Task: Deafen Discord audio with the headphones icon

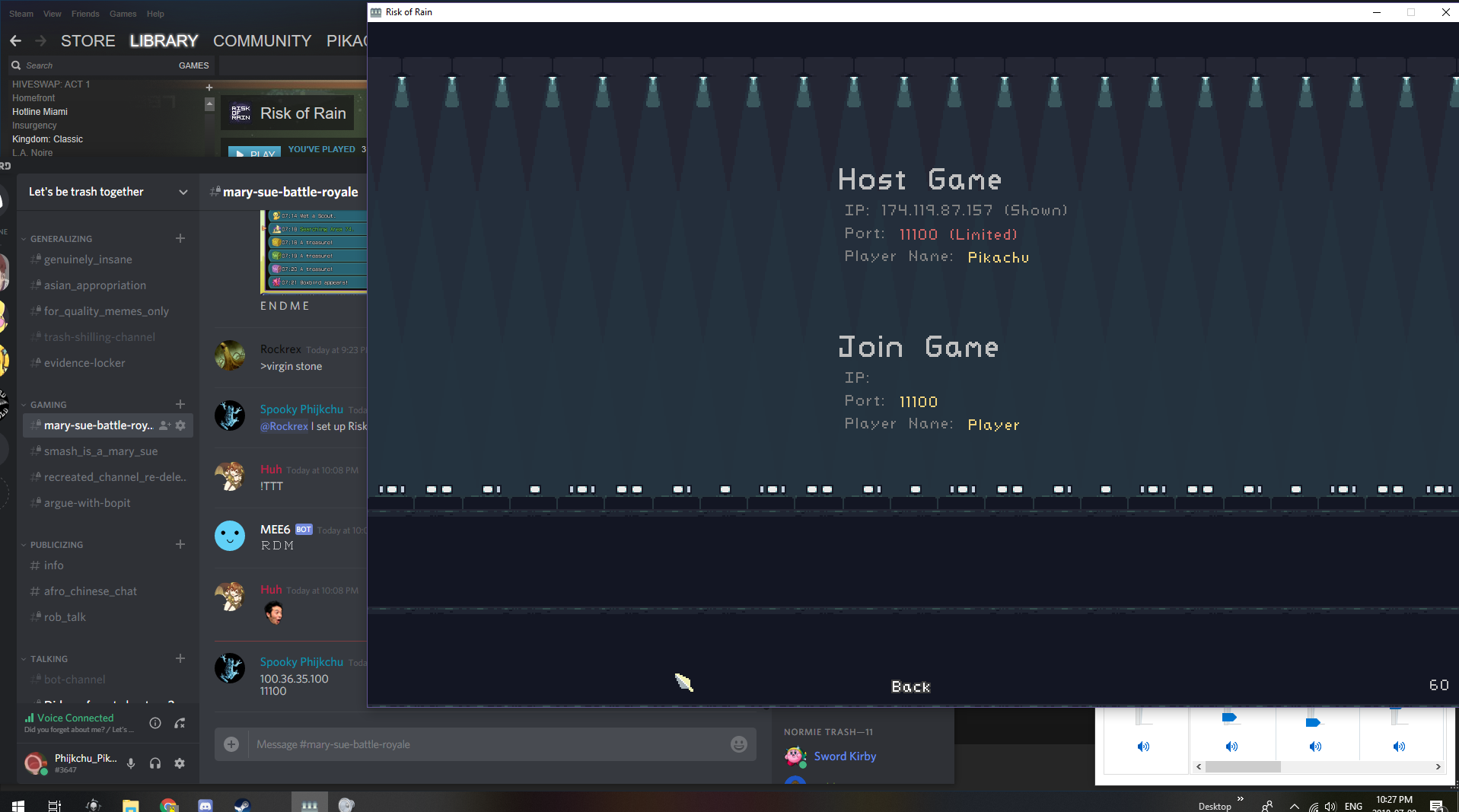Action: [x=155, y=763]
